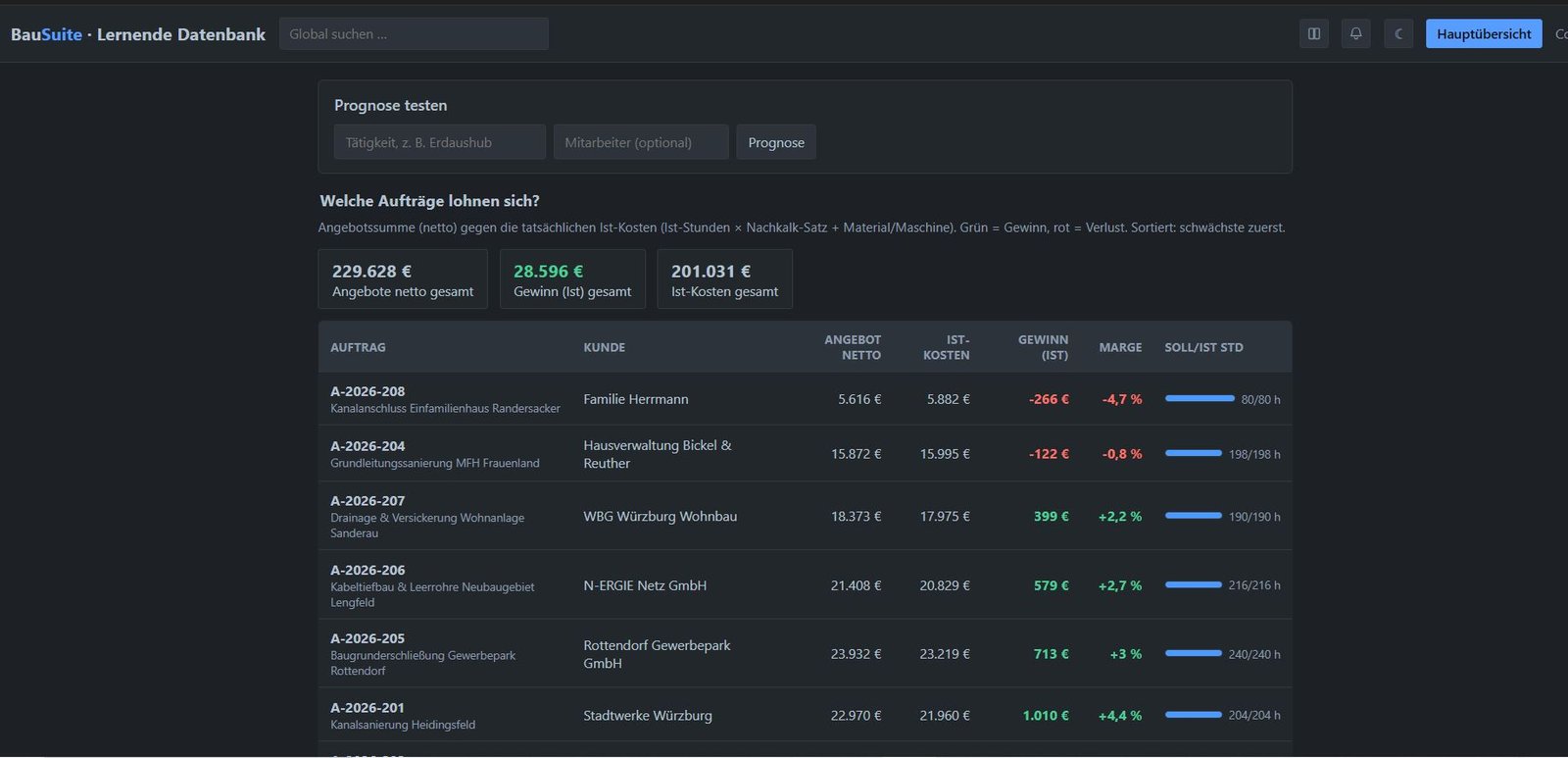The width and height of the screenshot is (1568, 758).
Task: Click the 1.010 € profit value
Action: pos(1046,716)
